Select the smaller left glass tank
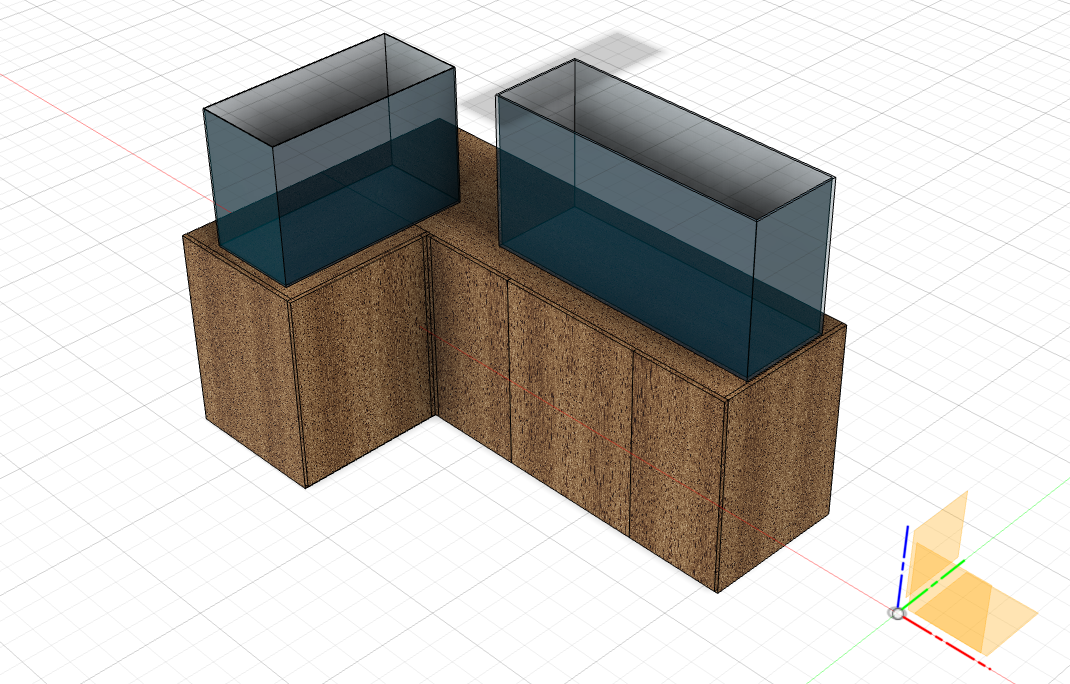 pyautogui.click(x=331, y=160)
